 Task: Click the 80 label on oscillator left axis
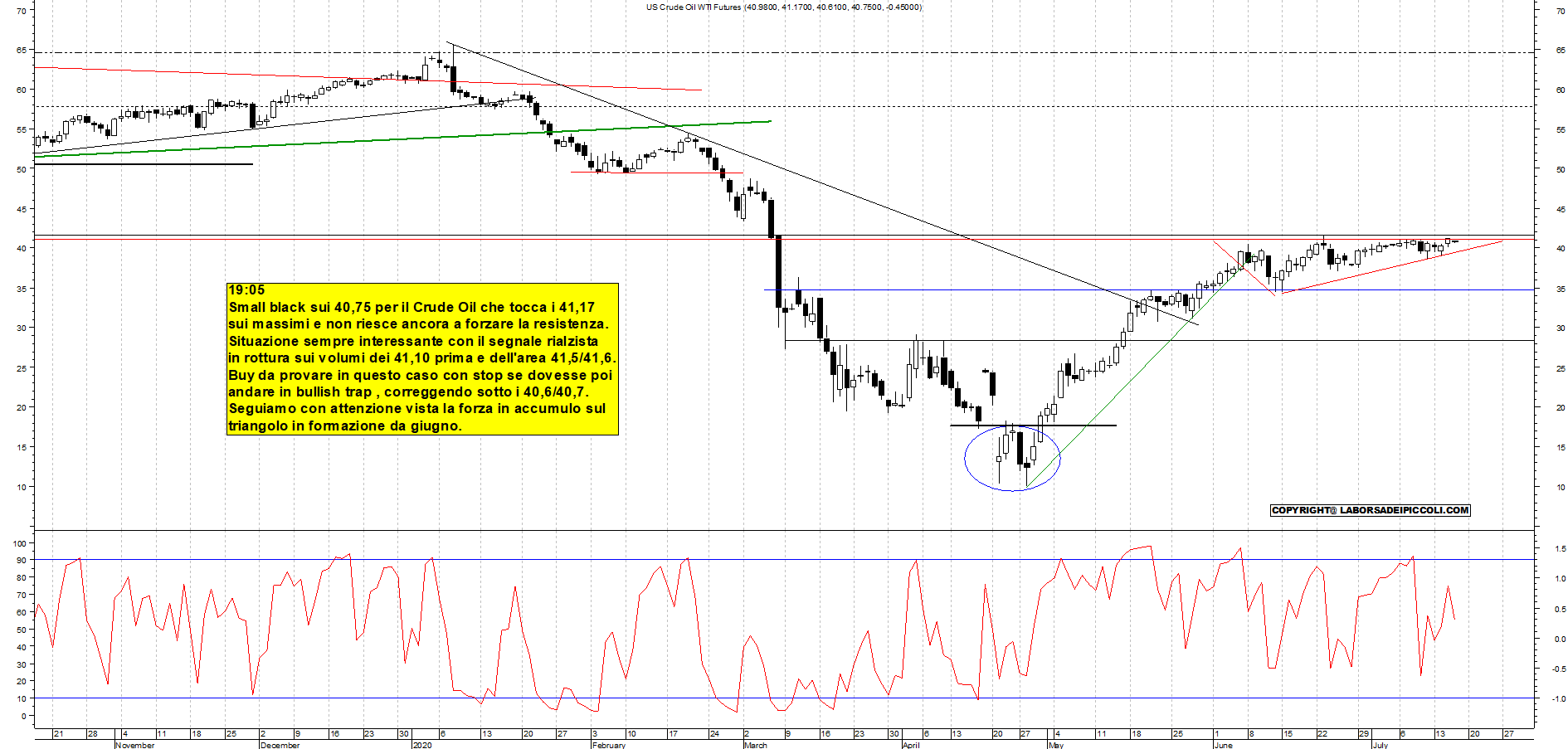tap(21, 577)
